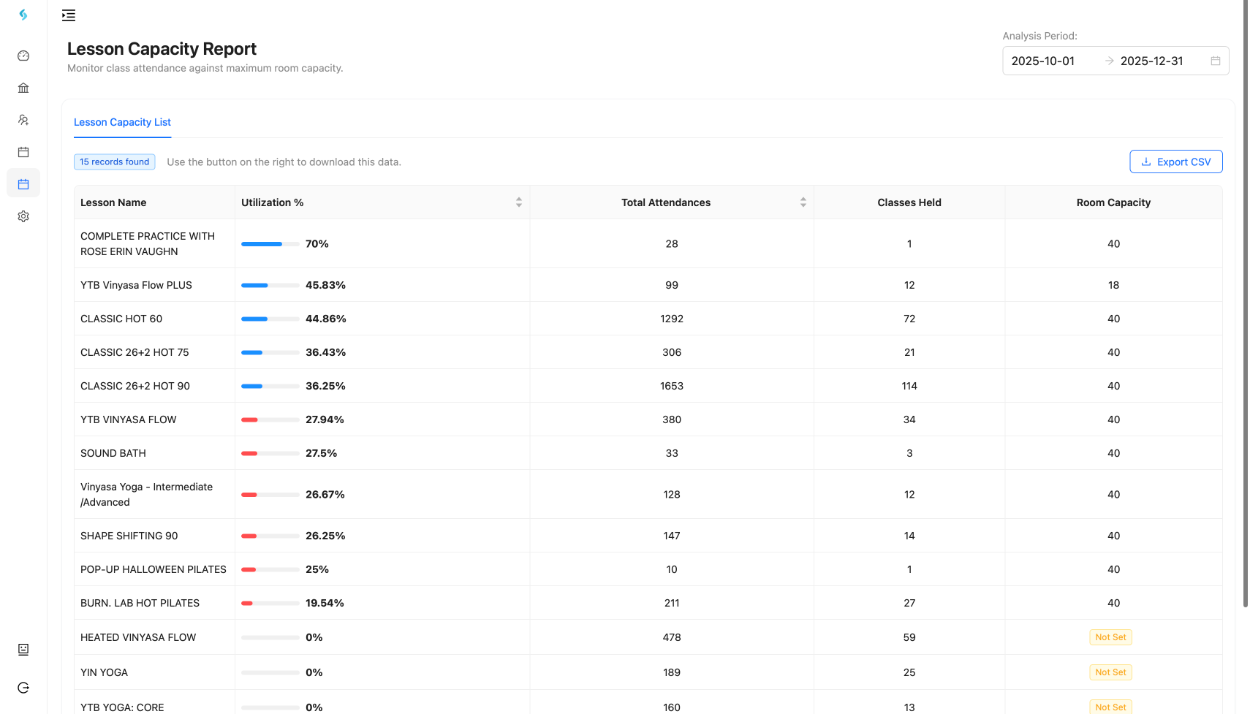Click the 72 classes held cell
Viewport: 1250px width, 714px height.
[909, 319]
